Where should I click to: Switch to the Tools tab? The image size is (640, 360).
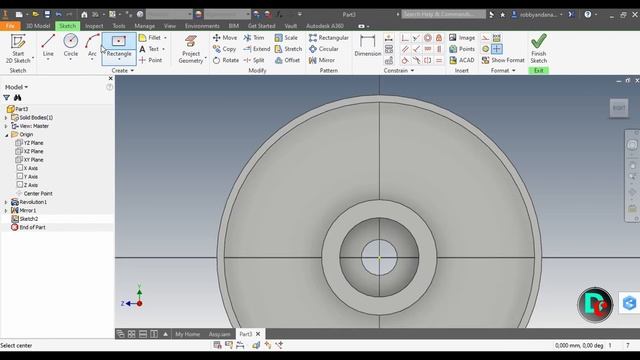[x=119, y=26]
